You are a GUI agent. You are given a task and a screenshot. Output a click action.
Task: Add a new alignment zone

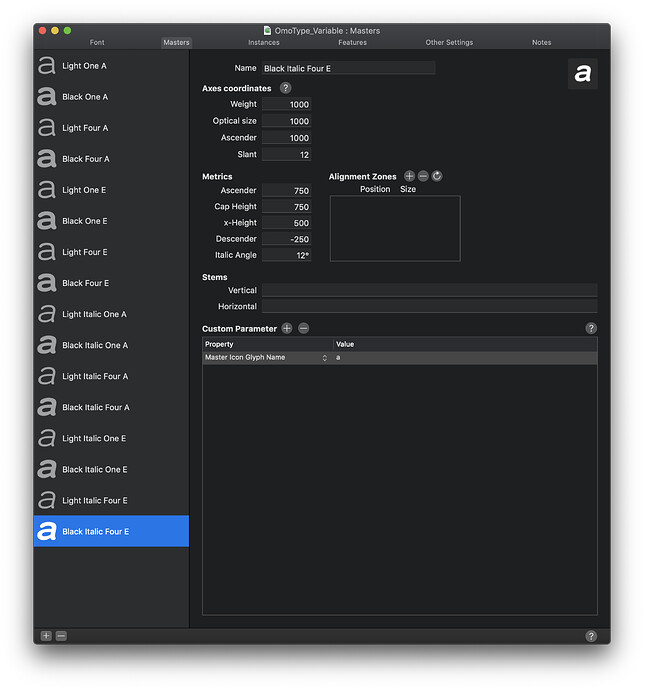(x=409, y=176)
